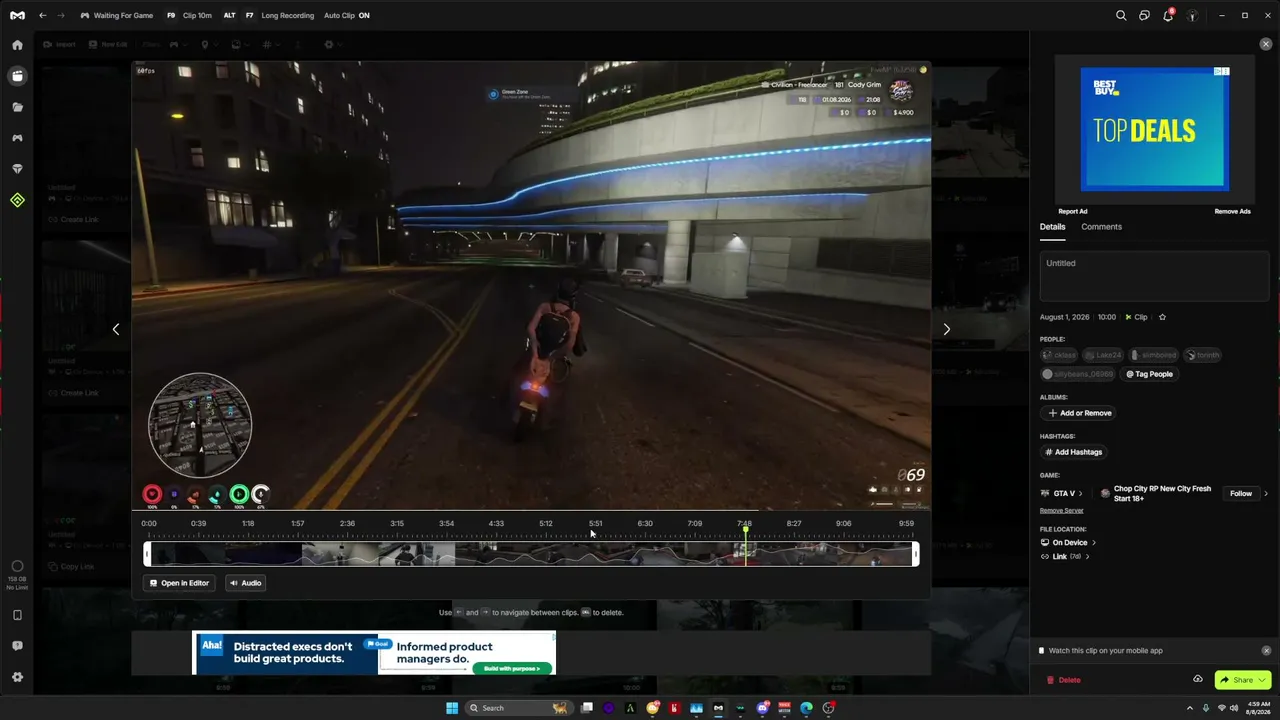
Task: Open the mobile device sidebar icon
Action: pos(17,615)
